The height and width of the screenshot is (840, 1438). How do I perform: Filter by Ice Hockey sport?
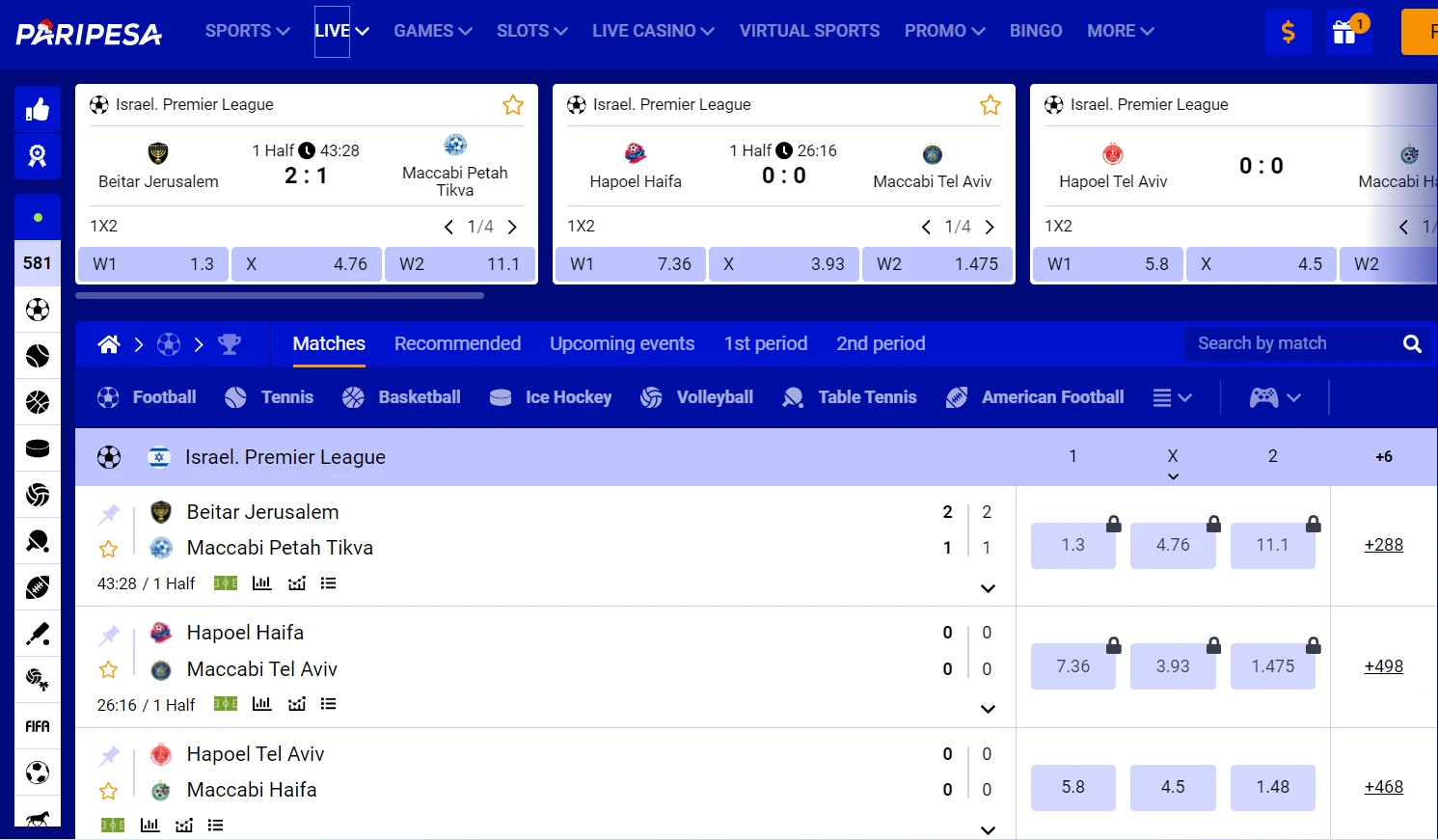click(x=551, y=397)
